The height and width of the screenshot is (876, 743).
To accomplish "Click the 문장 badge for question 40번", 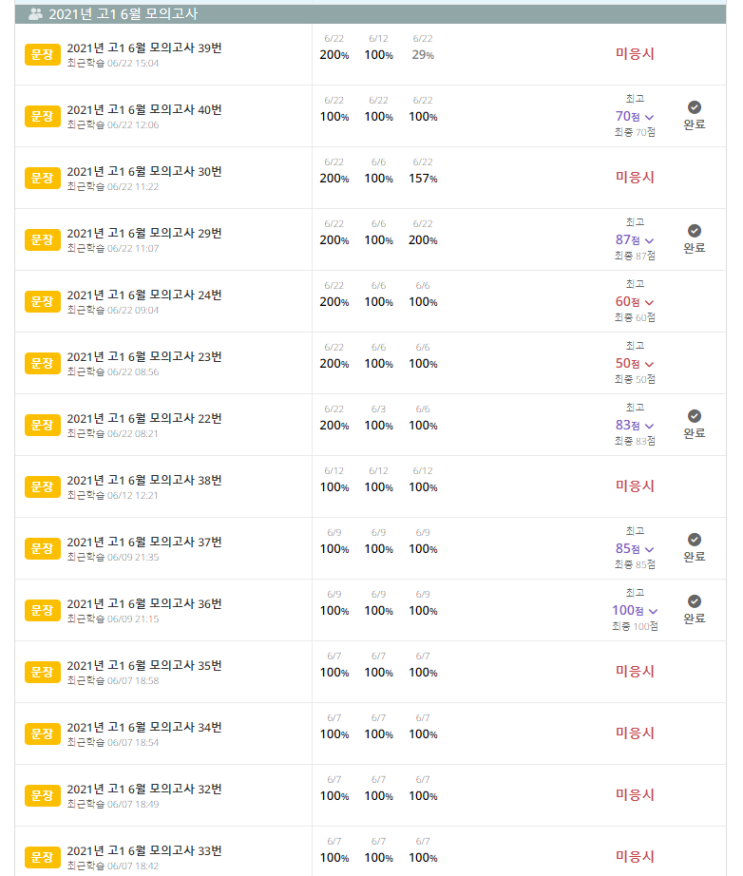I will [x=42, y=116].
